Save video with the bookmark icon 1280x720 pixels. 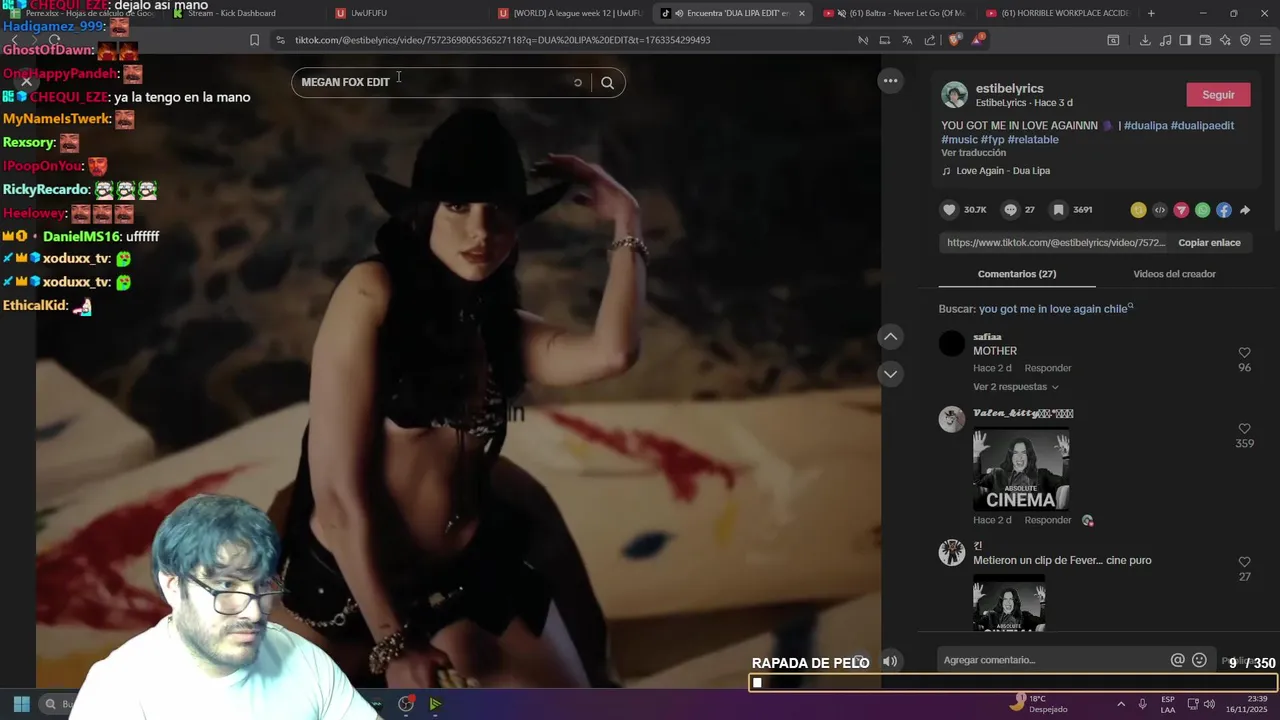tap(1058, 210)
